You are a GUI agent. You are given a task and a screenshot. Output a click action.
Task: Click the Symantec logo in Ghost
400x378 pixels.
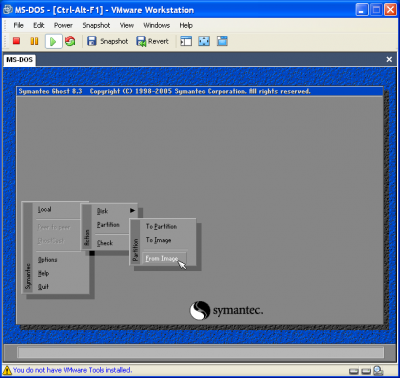point(226,310)
